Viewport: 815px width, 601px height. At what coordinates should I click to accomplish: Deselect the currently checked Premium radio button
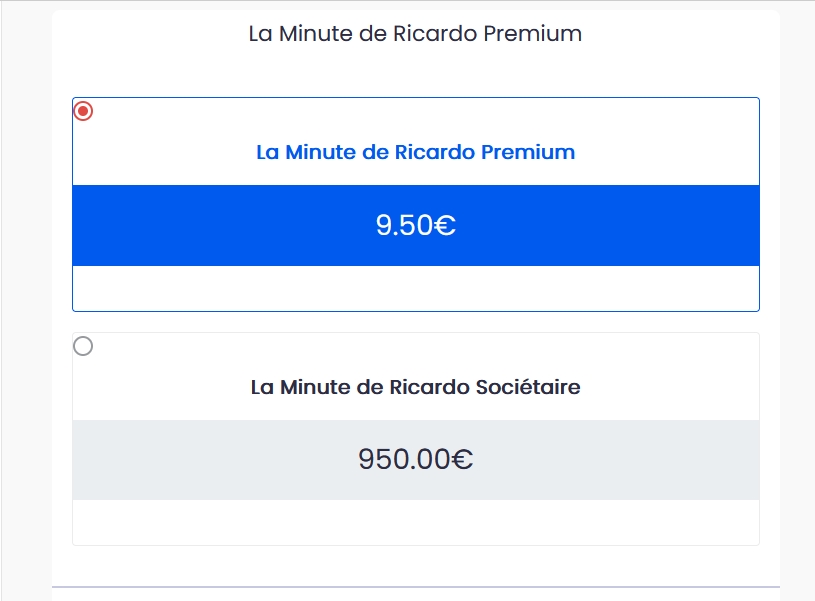point(82,110)
